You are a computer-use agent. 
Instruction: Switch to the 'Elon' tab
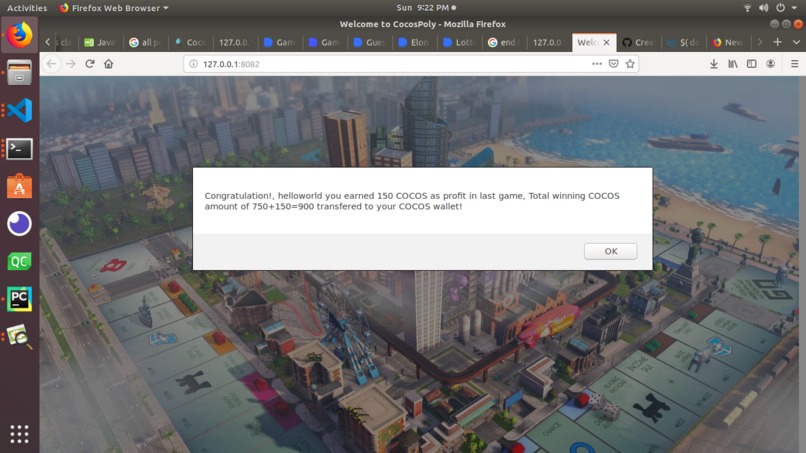[x=414, y=42]
